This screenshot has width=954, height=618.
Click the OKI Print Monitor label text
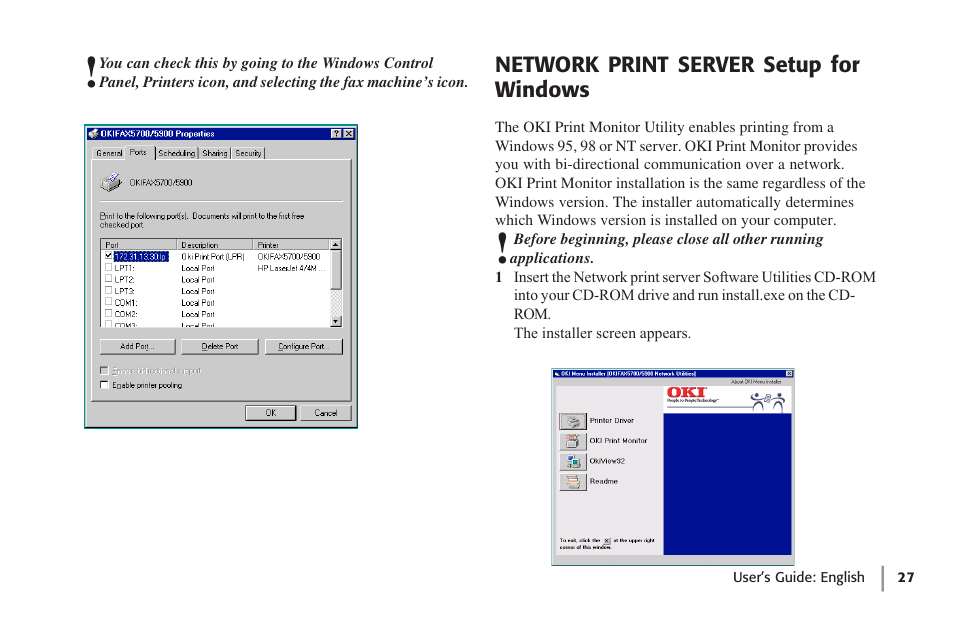coord(618,441)
